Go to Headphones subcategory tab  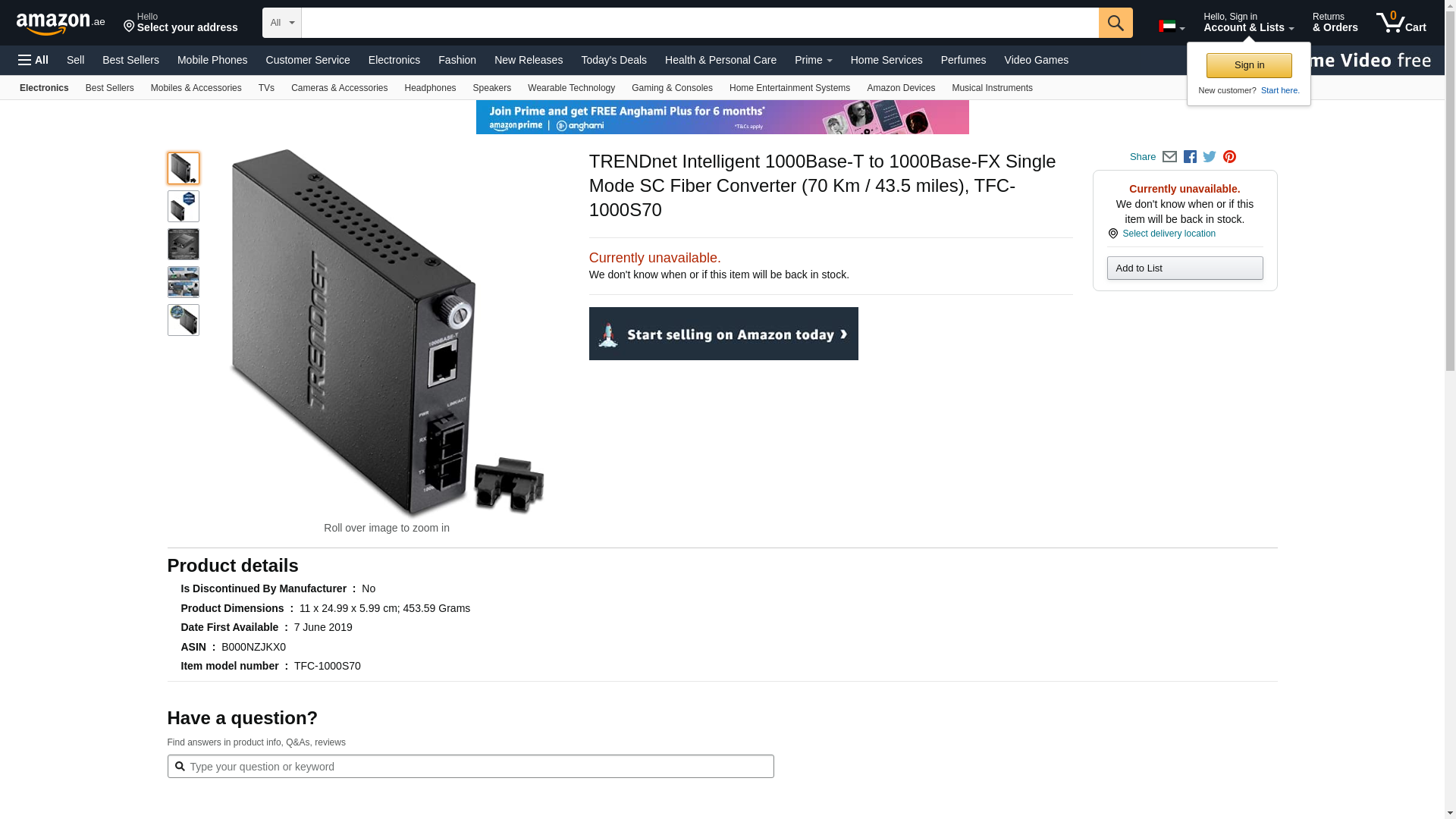(x=430, y=88)
